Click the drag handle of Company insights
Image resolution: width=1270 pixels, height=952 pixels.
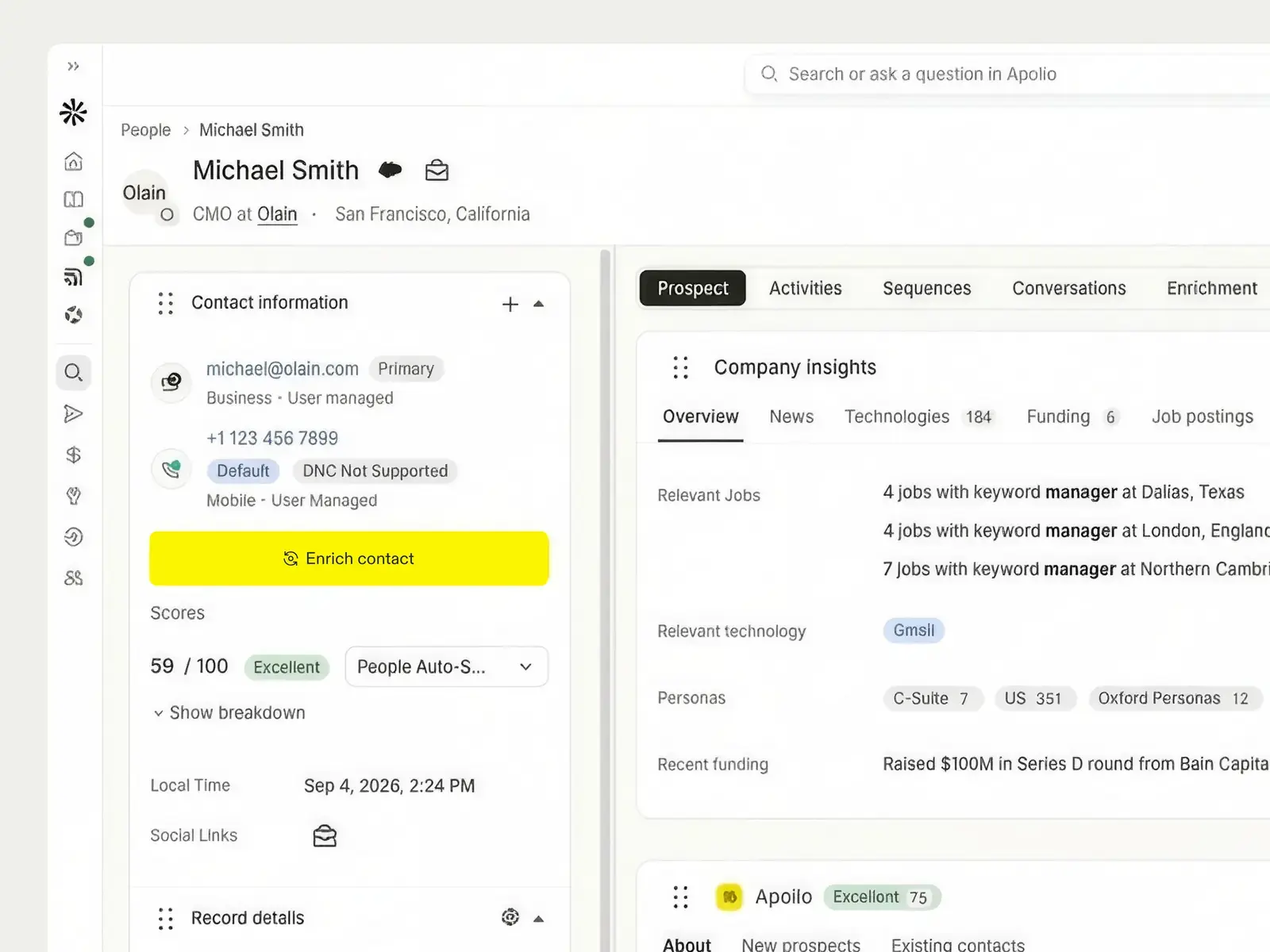tap(680, 367)
